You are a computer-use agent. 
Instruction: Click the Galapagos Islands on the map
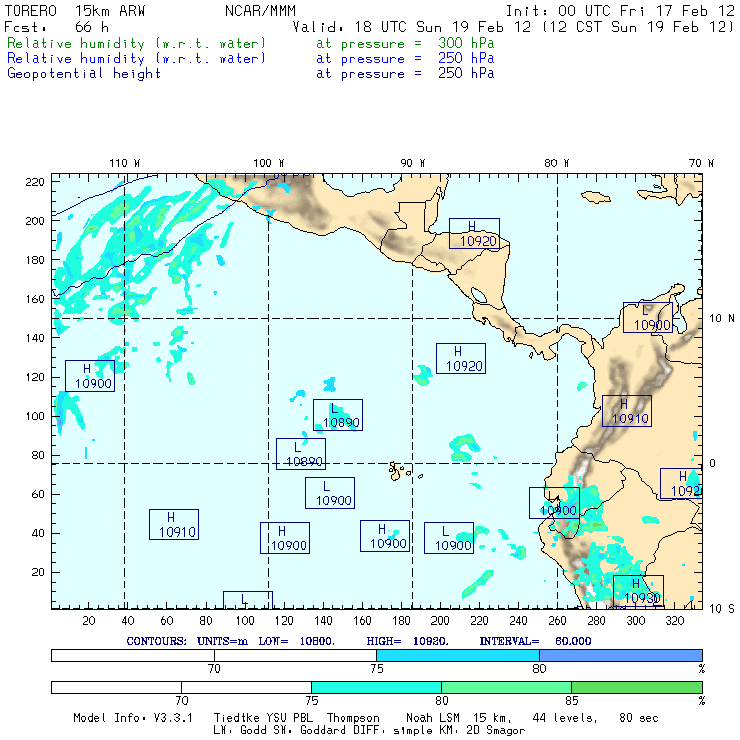pos(400,469)
